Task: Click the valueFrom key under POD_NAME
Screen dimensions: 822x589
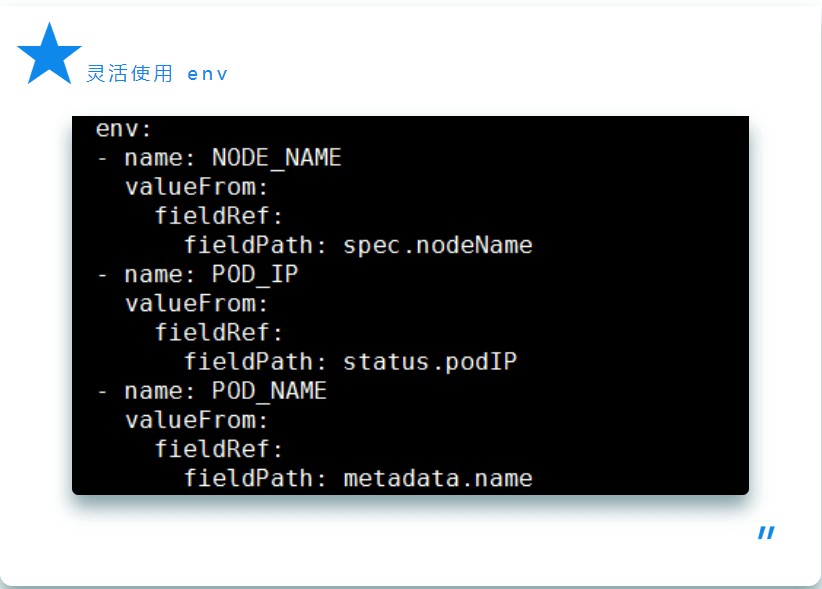Action: [x=197, y=420]
